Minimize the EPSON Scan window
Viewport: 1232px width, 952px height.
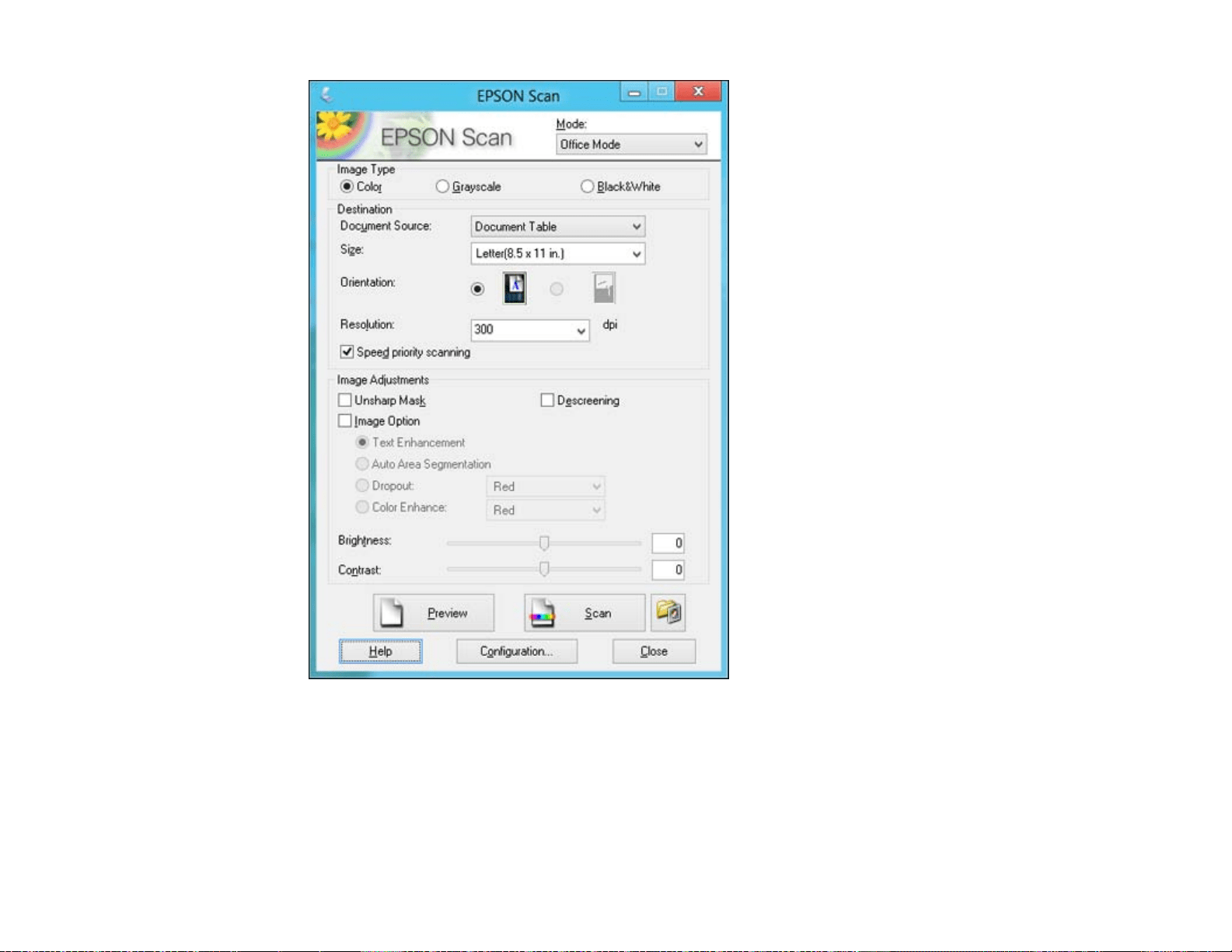click(x=634, y=92)
